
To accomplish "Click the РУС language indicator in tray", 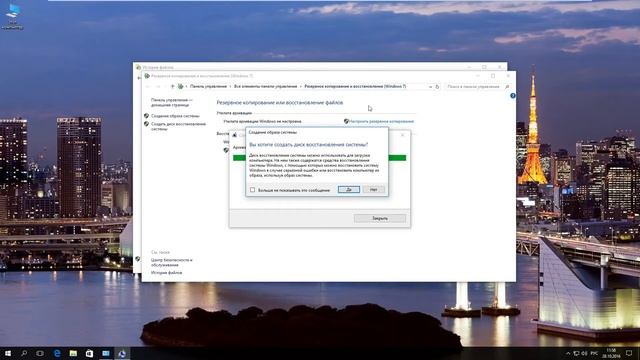I will [x=594, y=353].
